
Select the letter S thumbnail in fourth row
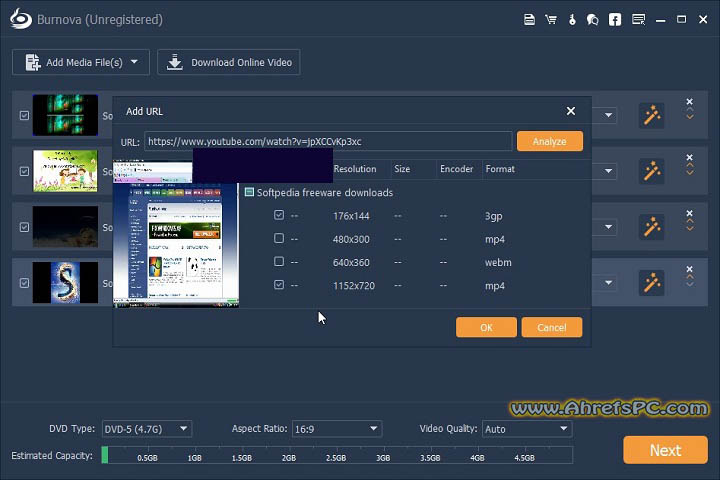coord(65,282)
